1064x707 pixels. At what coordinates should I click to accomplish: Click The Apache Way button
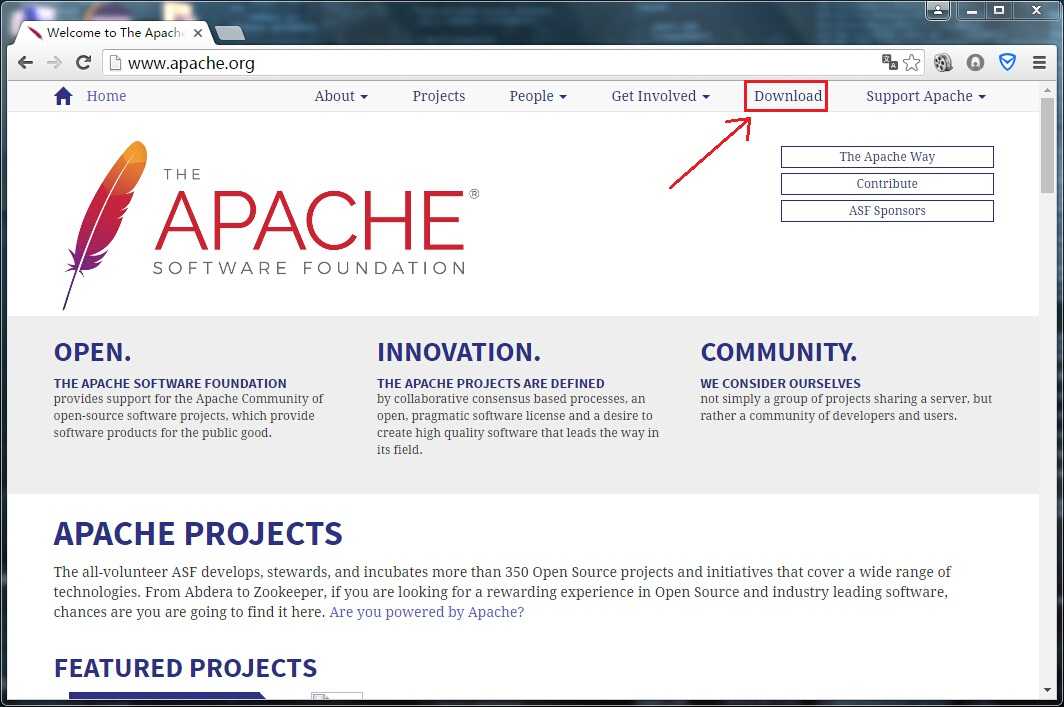[887, 157]
